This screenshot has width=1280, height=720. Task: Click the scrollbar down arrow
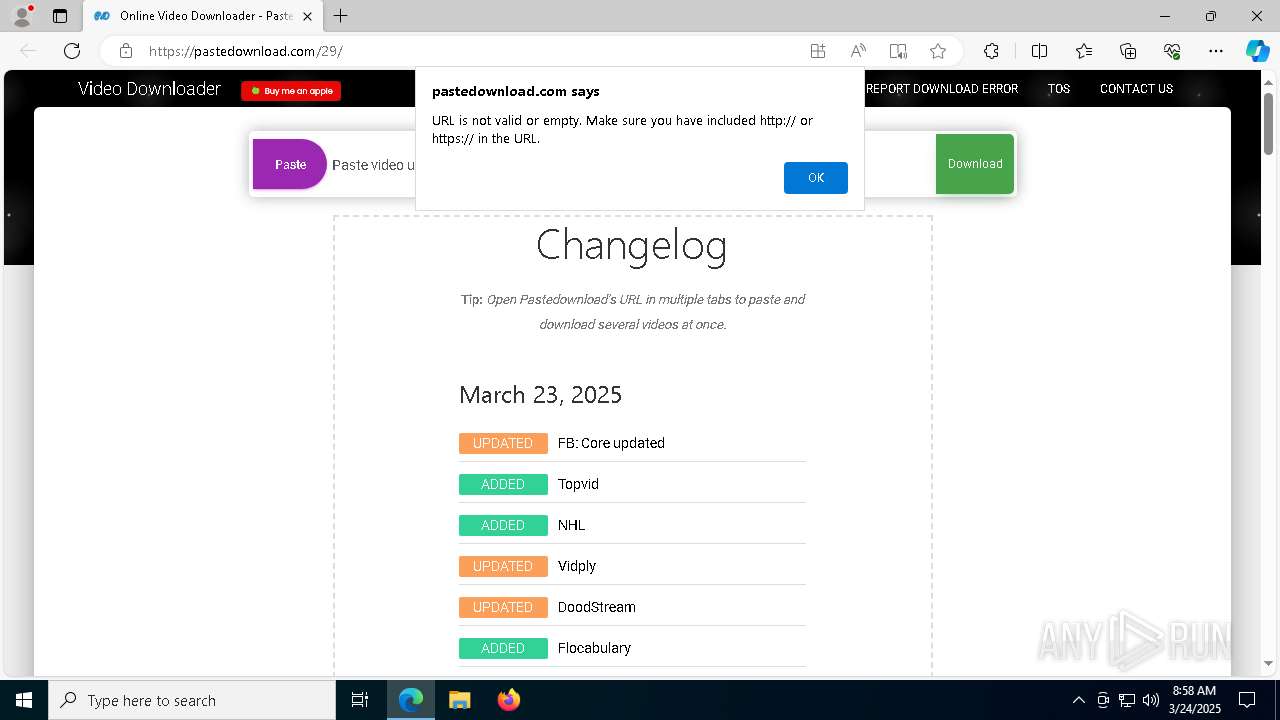pos(1268,663)
